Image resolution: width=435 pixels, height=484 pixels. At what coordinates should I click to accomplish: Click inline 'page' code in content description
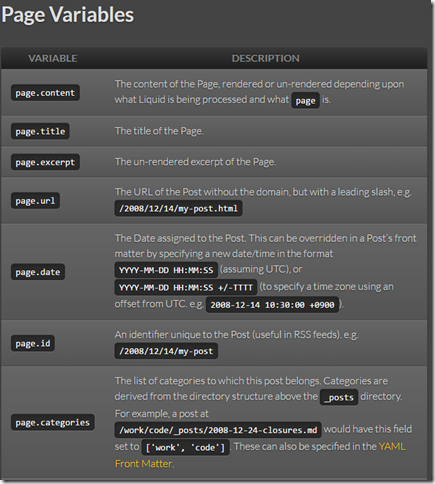click(x=305, y=100)
